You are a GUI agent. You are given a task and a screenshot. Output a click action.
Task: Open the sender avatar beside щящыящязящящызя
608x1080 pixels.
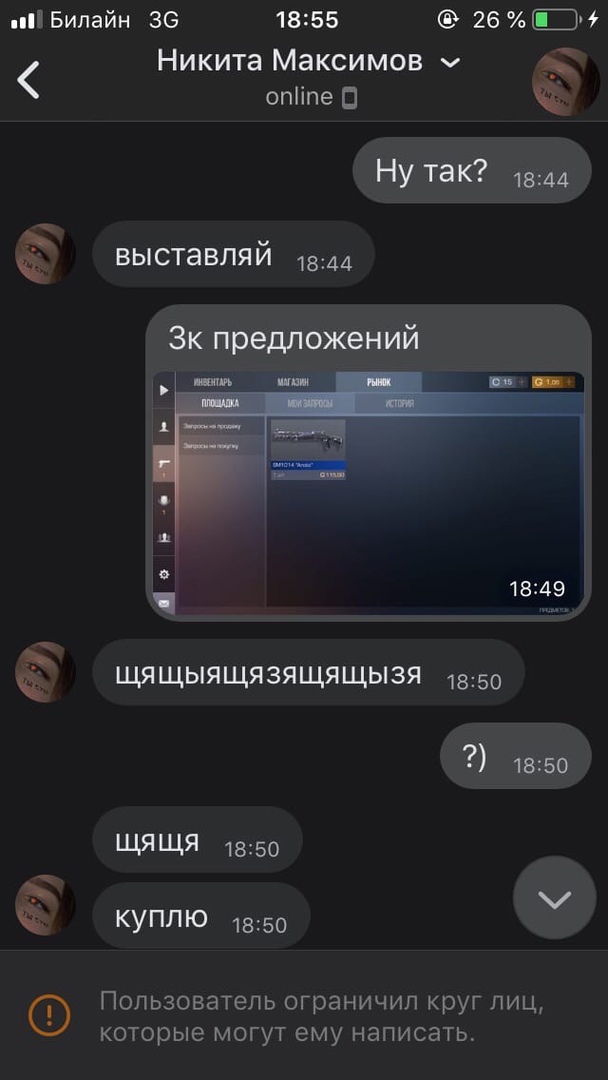click(x=45, y=672)
